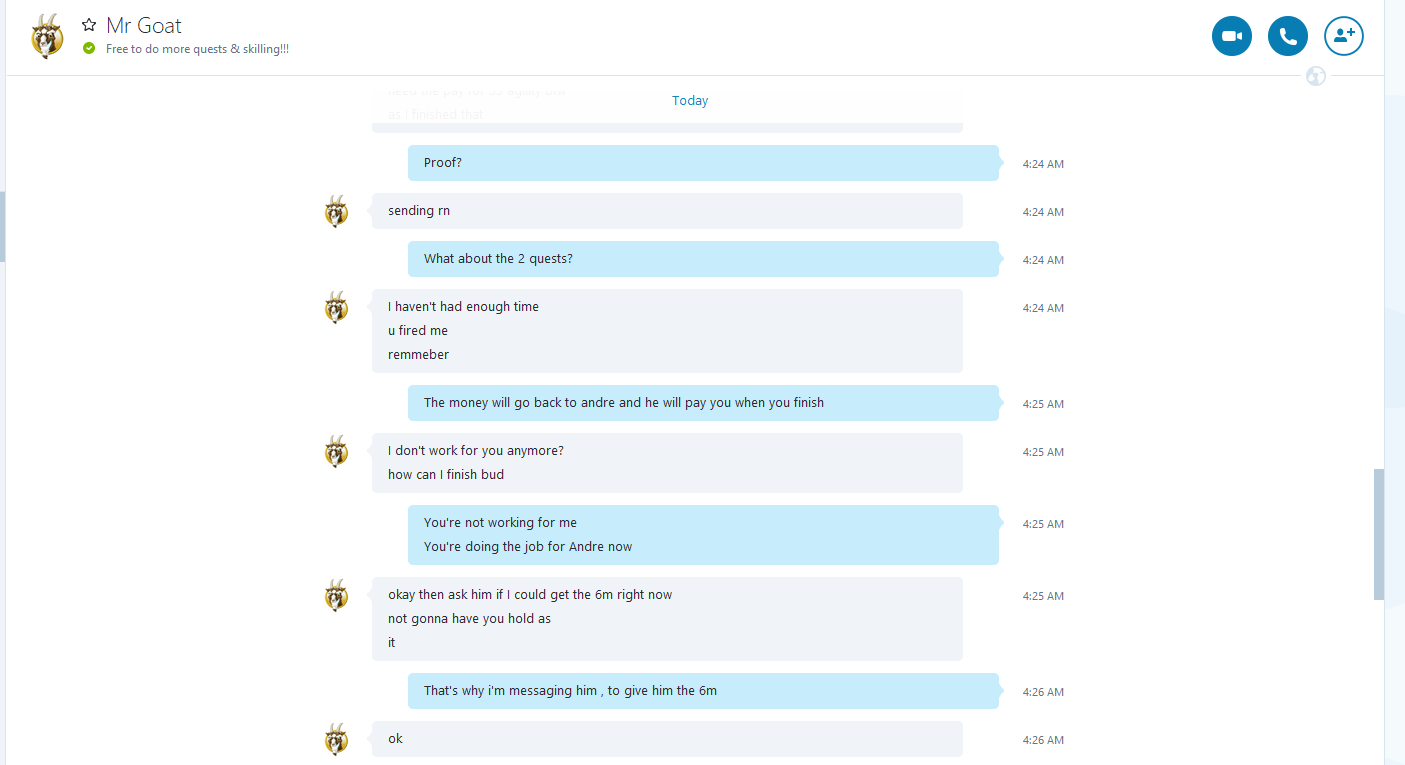Click the avatar next to "I haven't had enough time"
This screenshot has width=1405, height=765.
pos(336,307)
